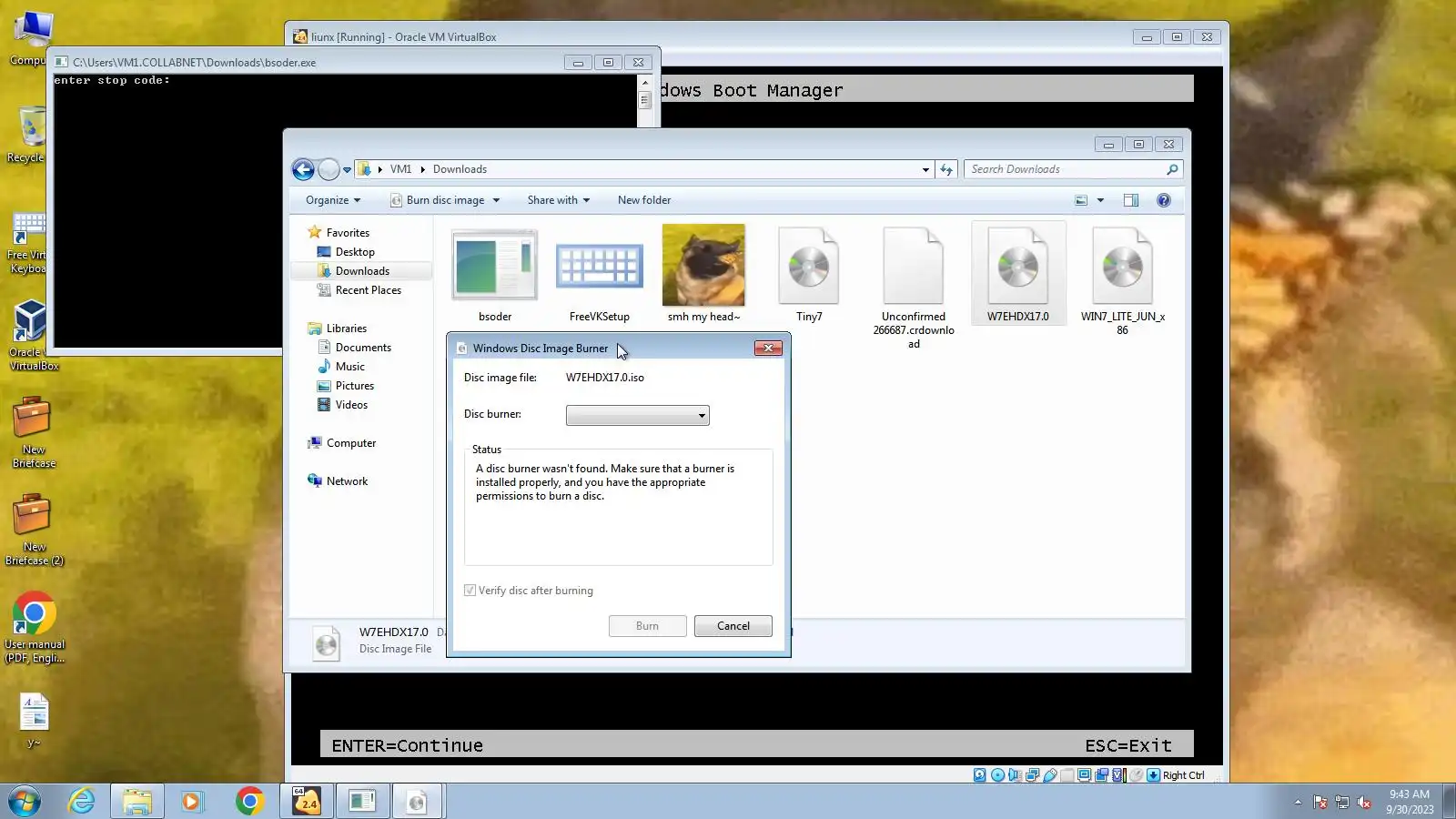Switch to the Disc Image Burner taskbar button
Screen dimensions: 1456x819
pyautogui.click(x=418, y=801)
